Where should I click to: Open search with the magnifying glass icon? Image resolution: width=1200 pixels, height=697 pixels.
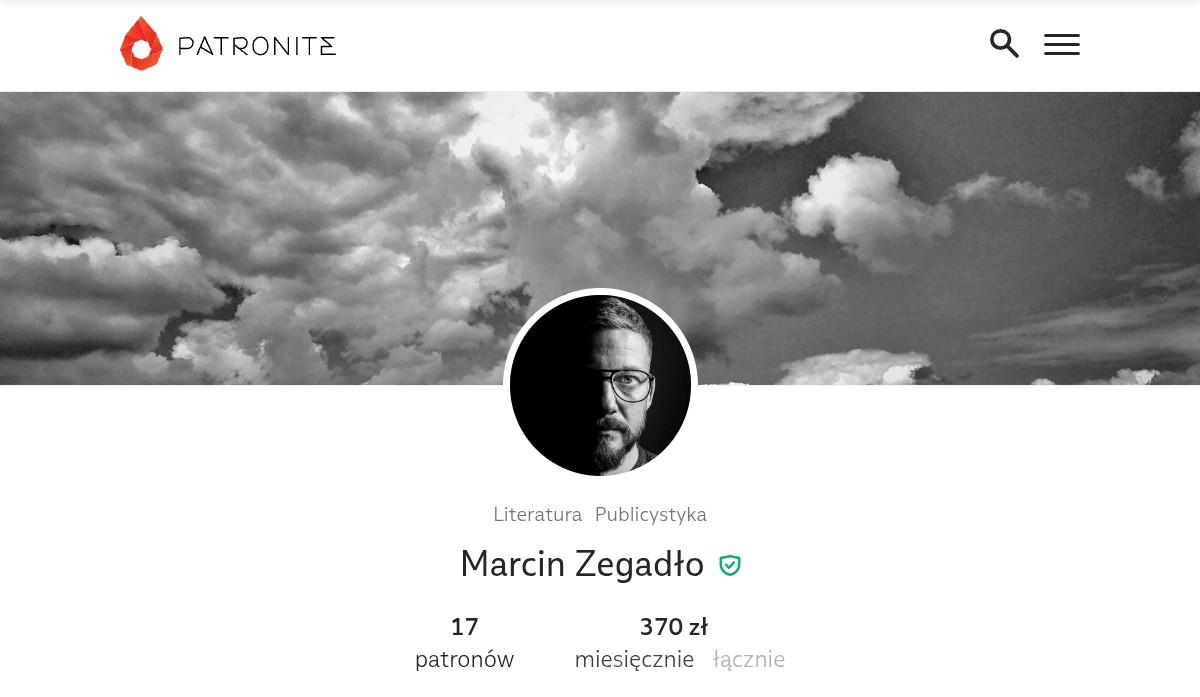point(1004,44)
